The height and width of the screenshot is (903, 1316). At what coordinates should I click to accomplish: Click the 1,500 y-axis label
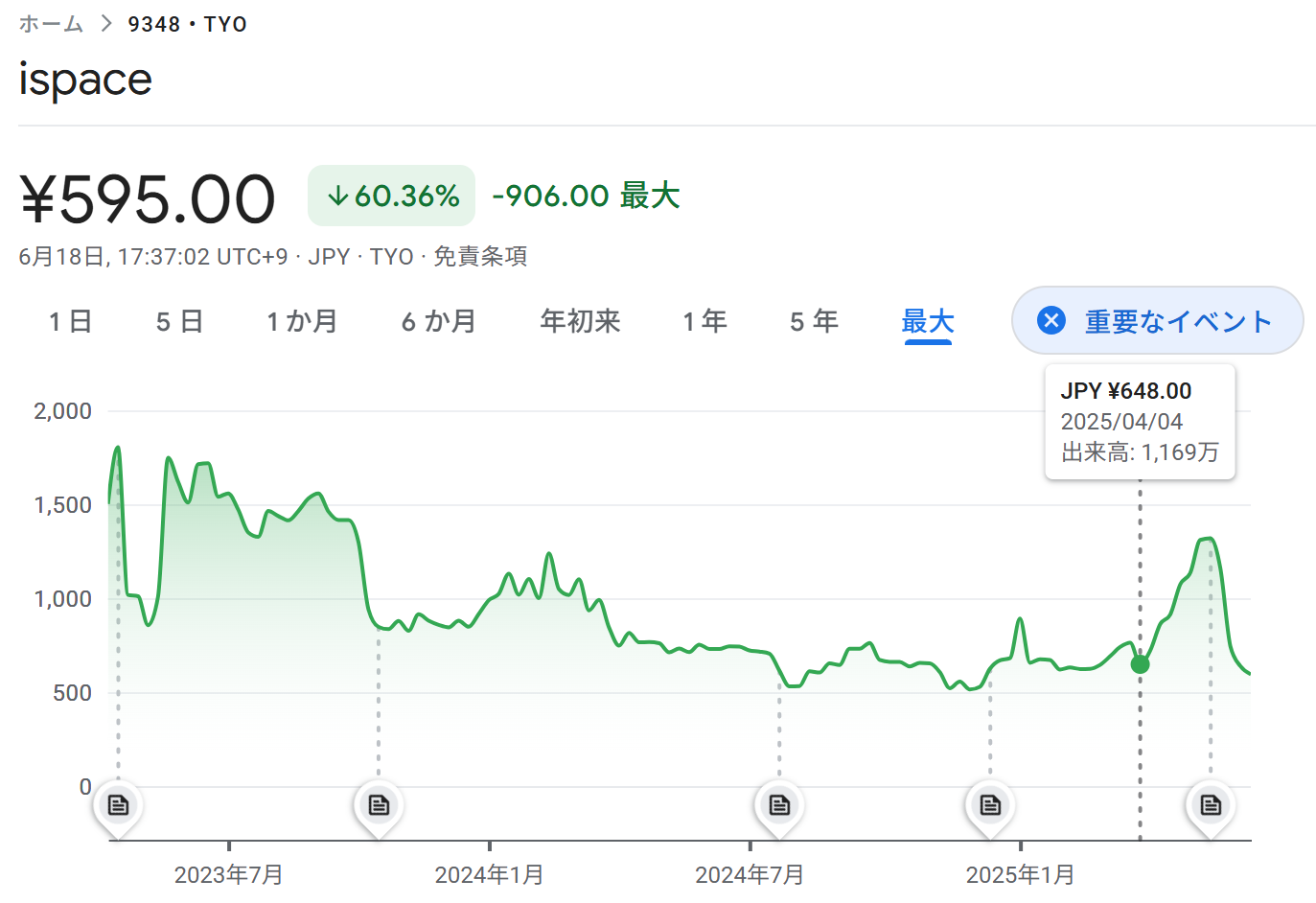pos(63,505)
